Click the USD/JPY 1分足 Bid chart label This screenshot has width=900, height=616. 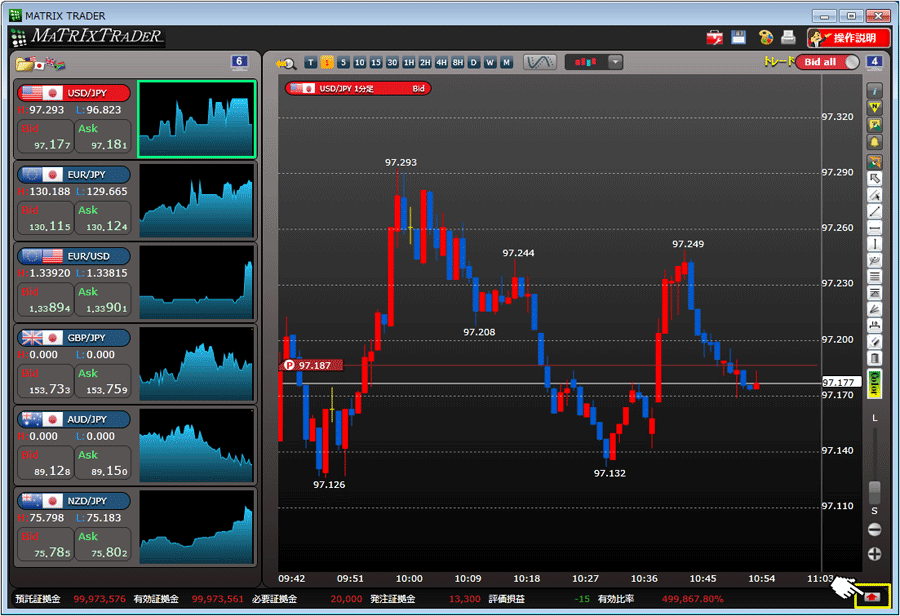point(358,88)
